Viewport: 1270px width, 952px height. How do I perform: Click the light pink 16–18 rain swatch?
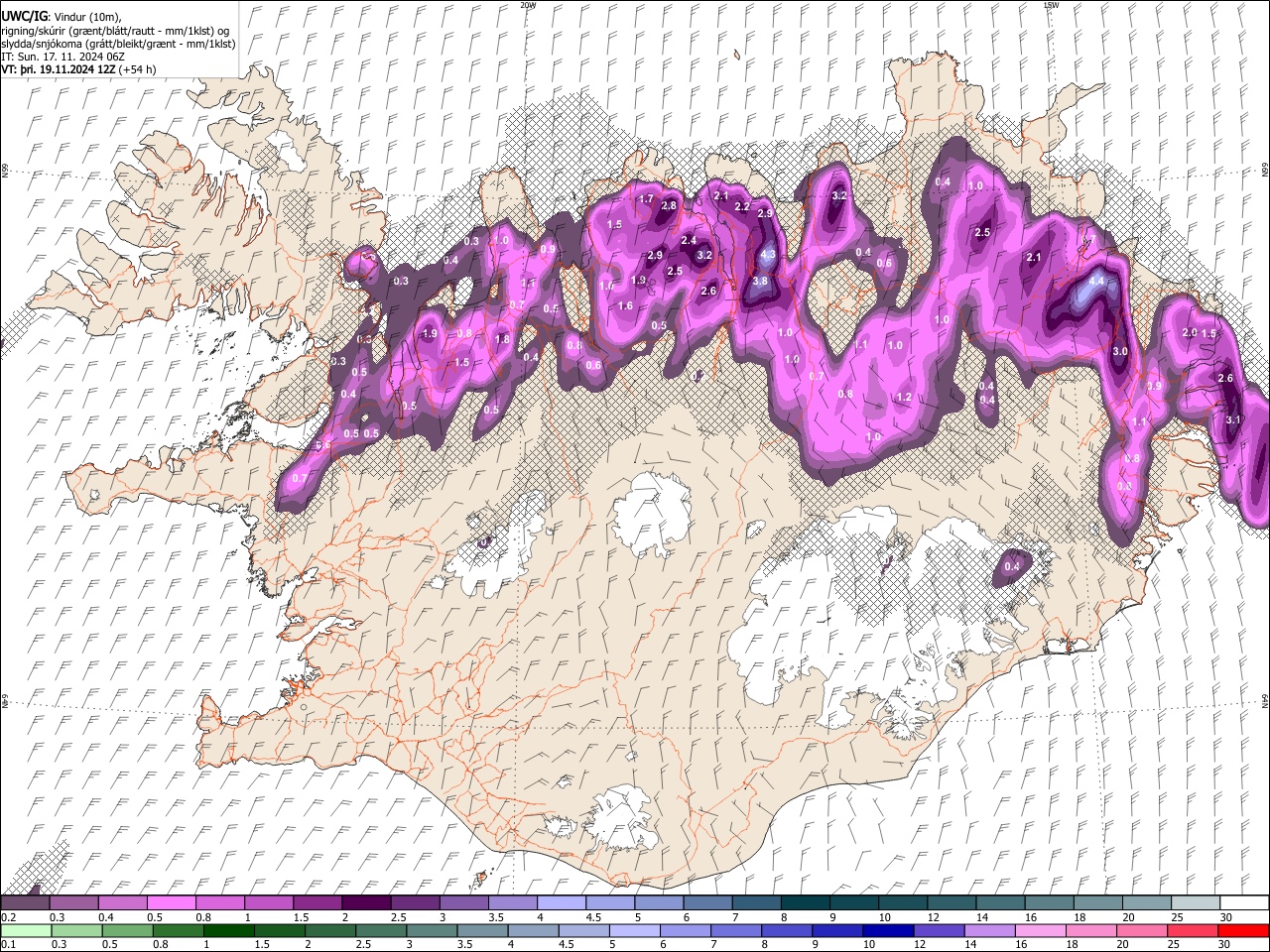pos(1040,931)
